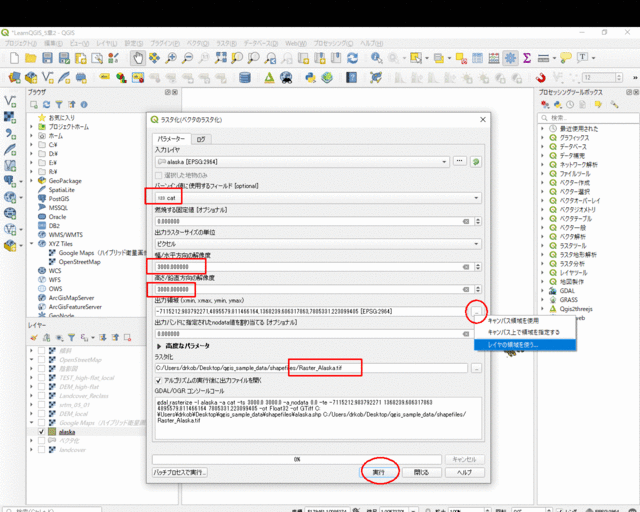Viewport: 640px width, 512px height.
Task: Open the input layer alaska dropdown
Action: (302, 162)
